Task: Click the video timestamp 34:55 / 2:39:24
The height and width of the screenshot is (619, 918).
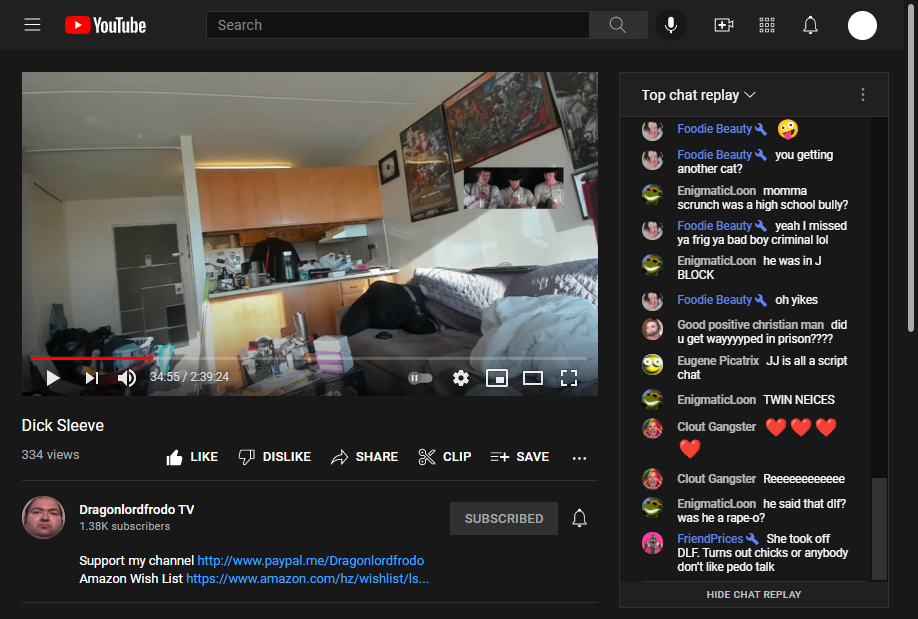Action: (189, 377)
